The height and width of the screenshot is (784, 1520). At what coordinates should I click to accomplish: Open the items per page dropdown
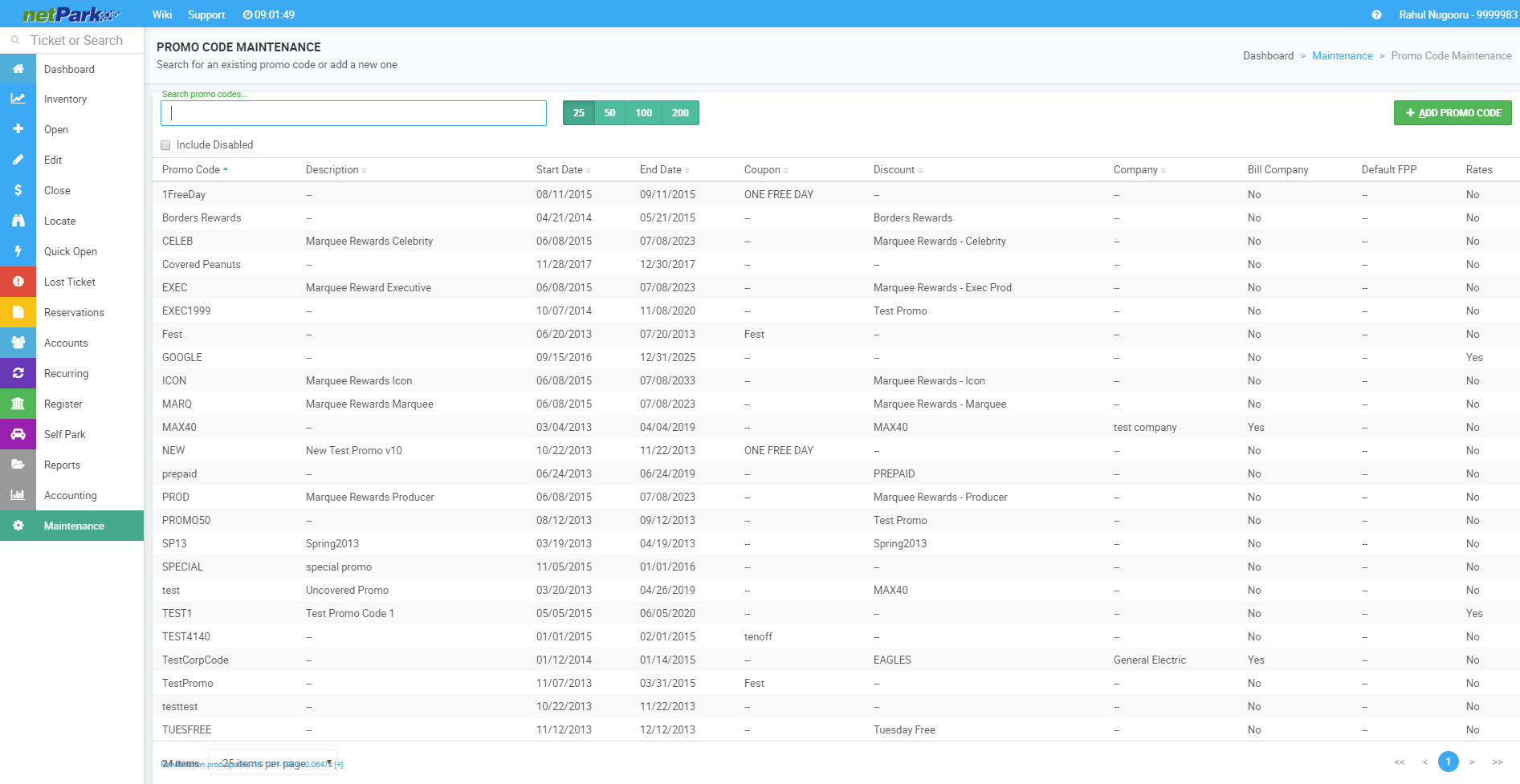[273, 763]
